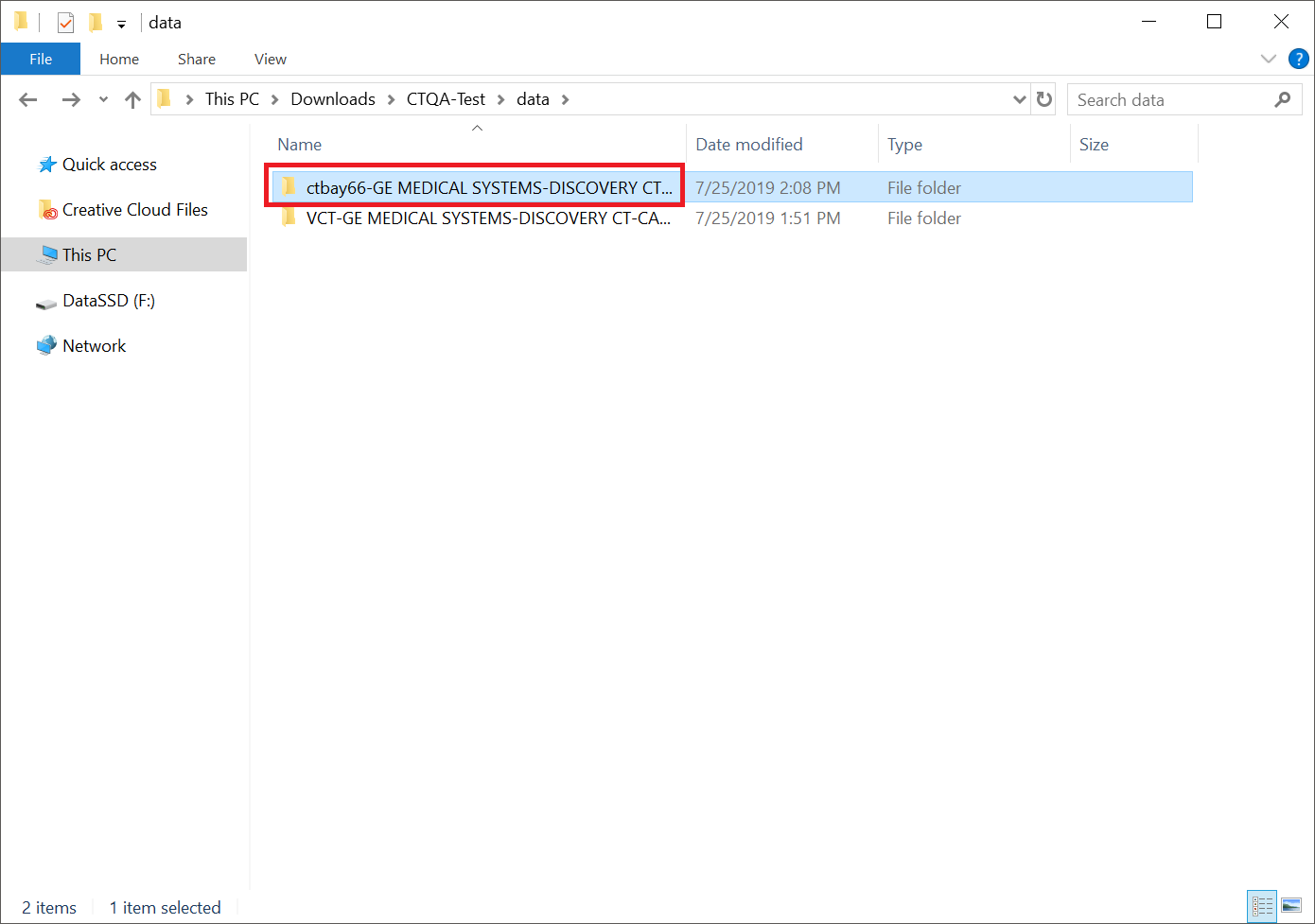This screenshot has height=924, width=1315.
Task: Click the This PC computer icon
Action: [47, 254]
